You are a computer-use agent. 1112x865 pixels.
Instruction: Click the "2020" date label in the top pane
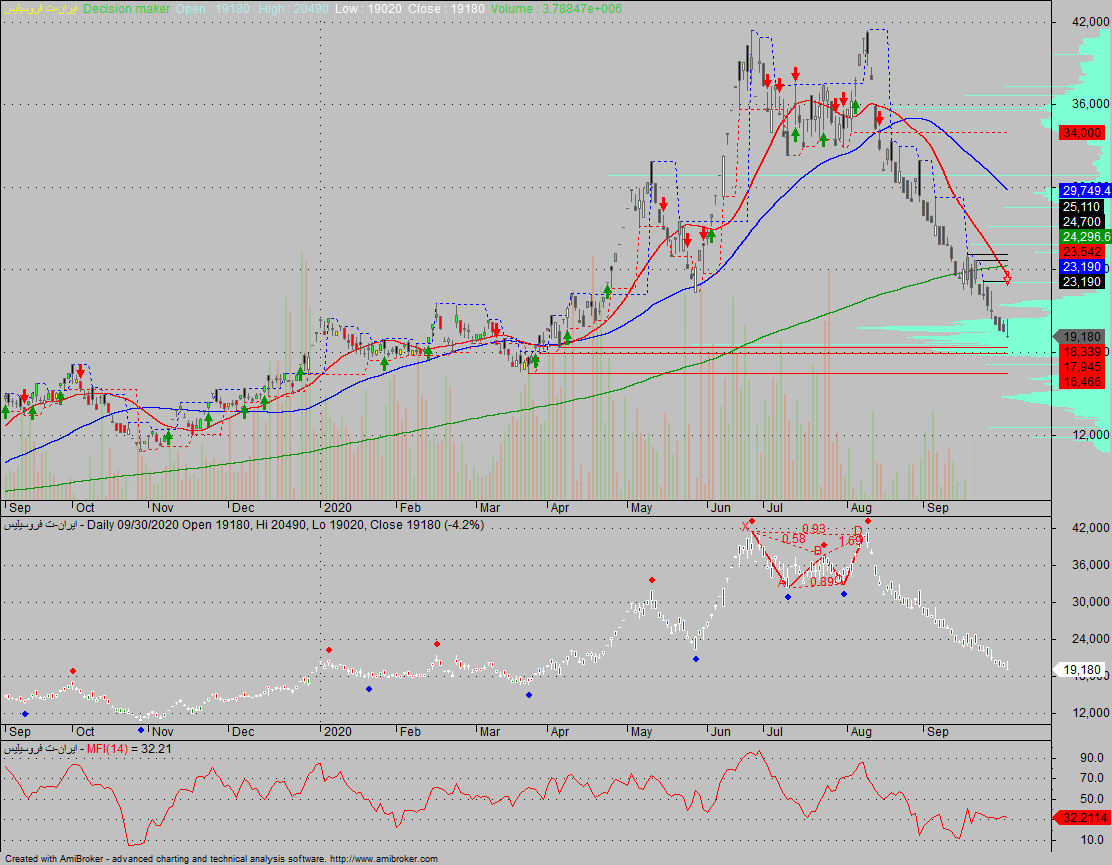[x=338, y=508]
